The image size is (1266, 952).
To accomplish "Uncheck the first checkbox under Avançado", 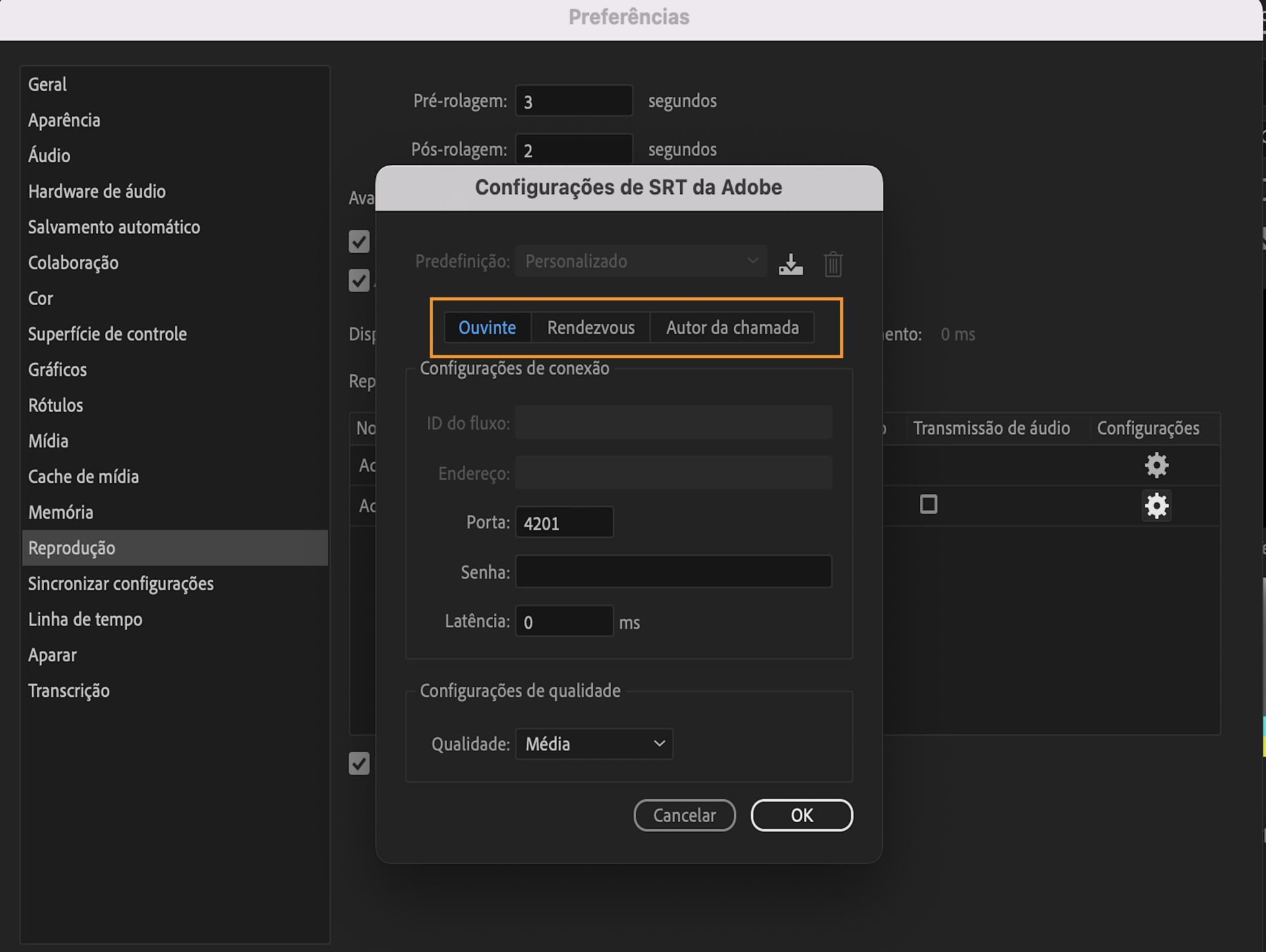I will (359, 242).
